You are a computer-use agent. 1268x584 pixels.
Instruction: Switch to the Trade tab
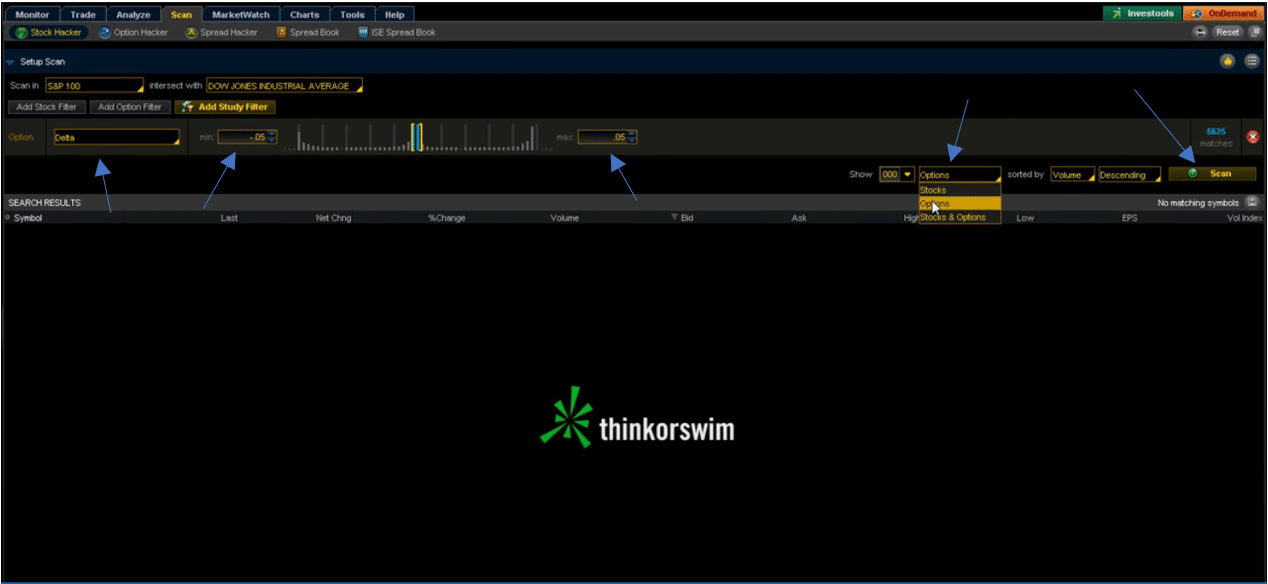tap(83, 15)
